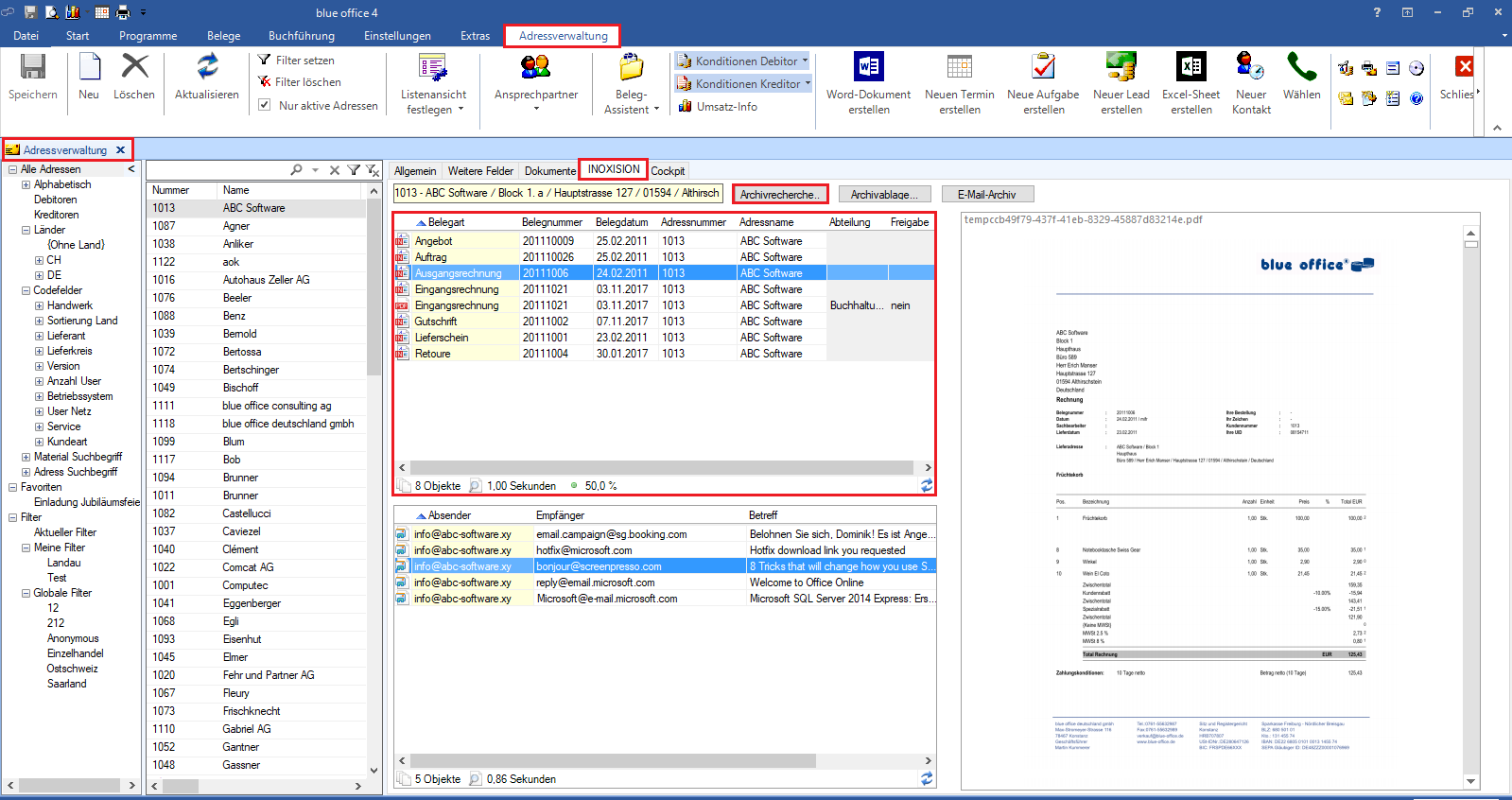The image size is (1512, 800).
Task: Close the Adressverwaltung document tab
Action: (x=120, y=149)
